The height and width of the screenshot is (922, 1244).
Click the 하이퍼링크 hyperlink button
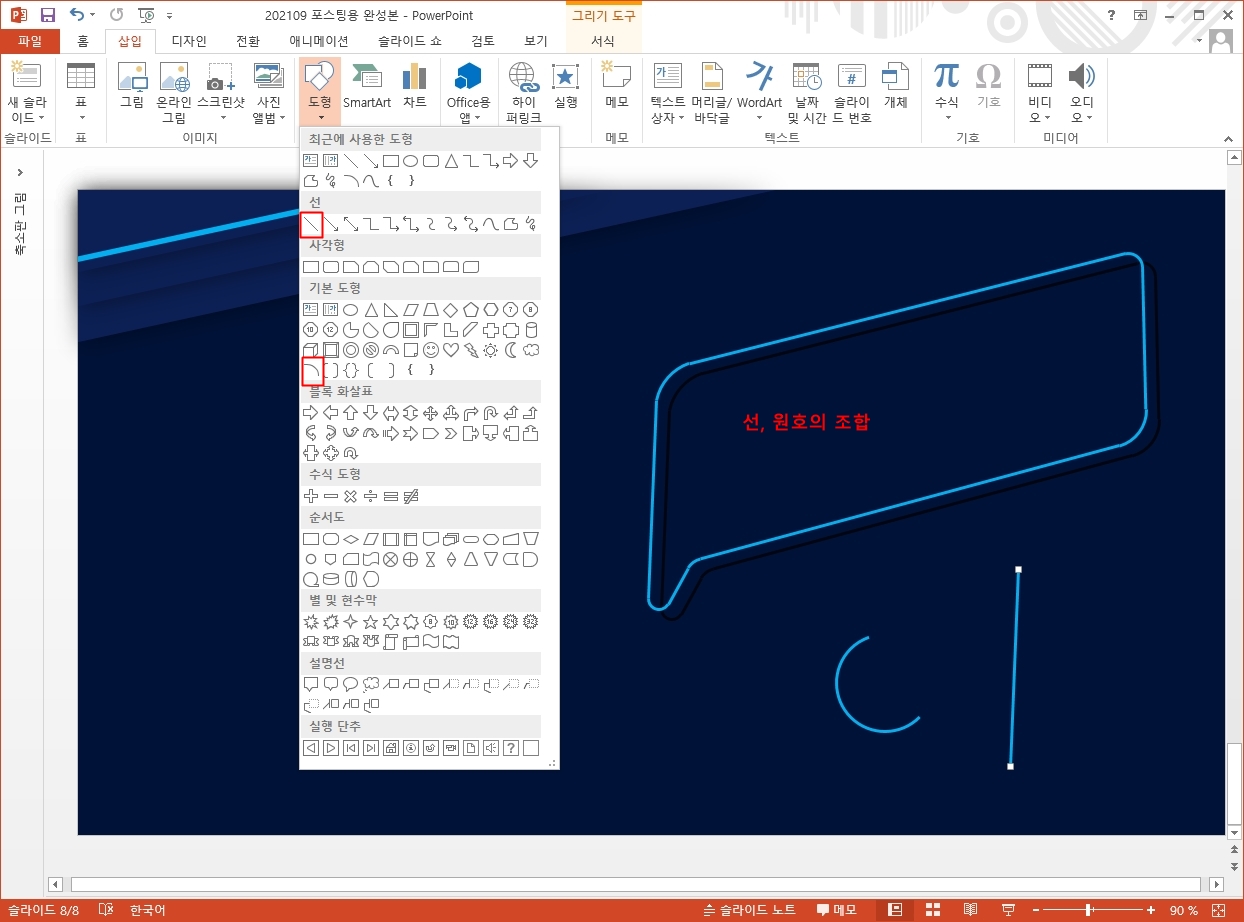tap(523, 92)
